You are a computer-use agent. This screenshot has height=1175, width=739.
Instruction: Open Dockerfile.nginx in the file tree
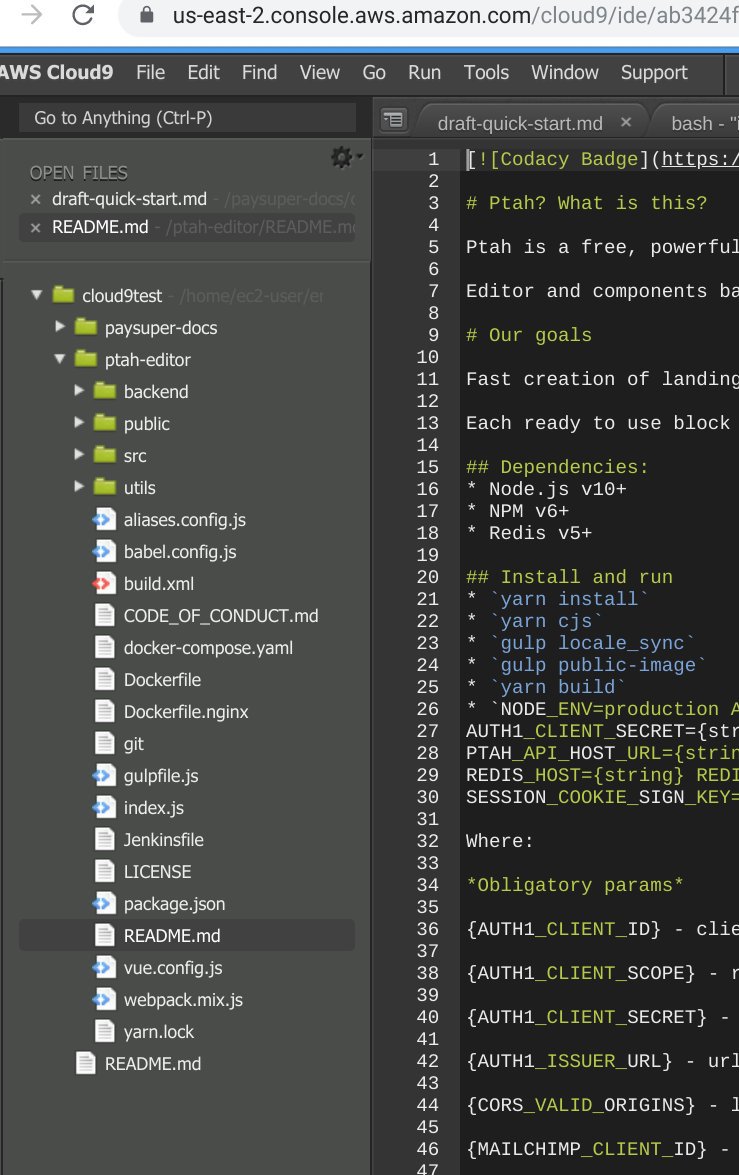pos(186,712)
